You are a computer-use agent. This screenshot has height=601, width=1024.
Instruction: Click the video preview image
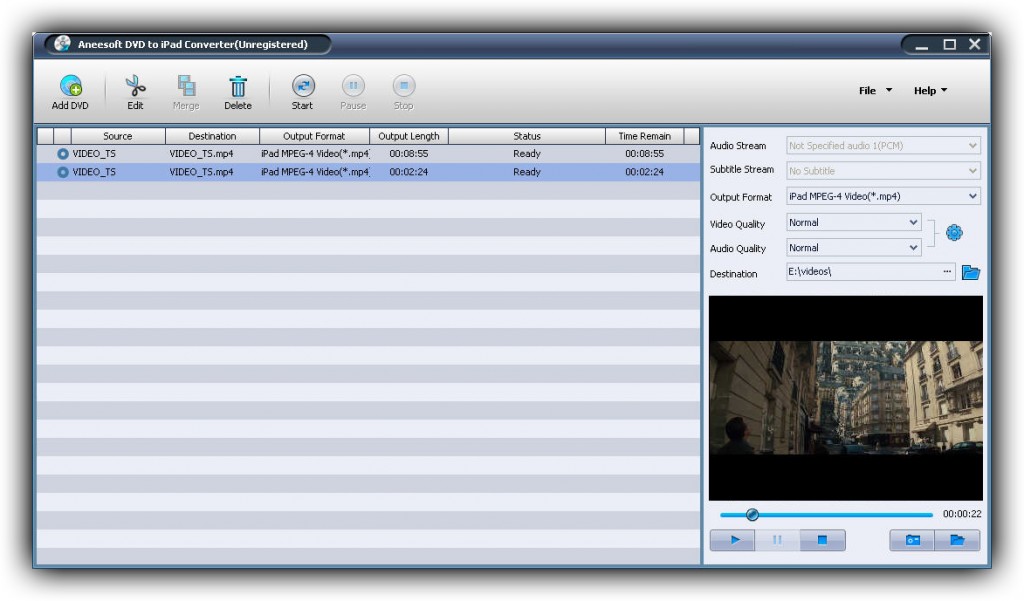tap(846, 398)
